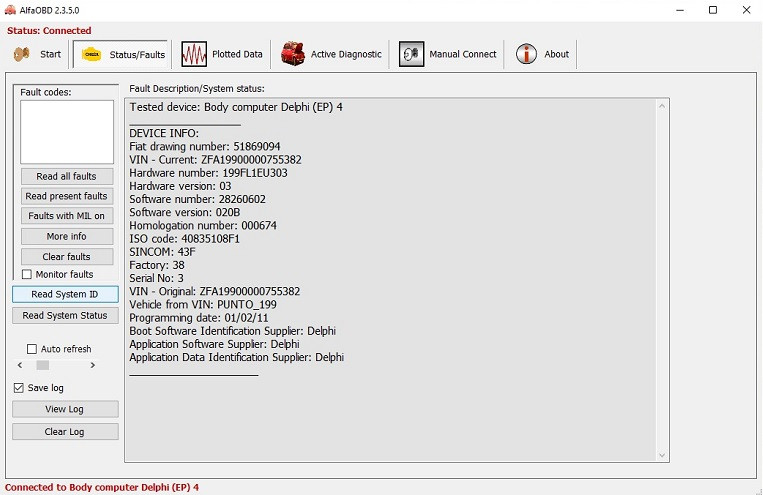Click the auto refresh interval slider thumb
The height and width of the screenshot is (495, 763).
click(42, 366)
